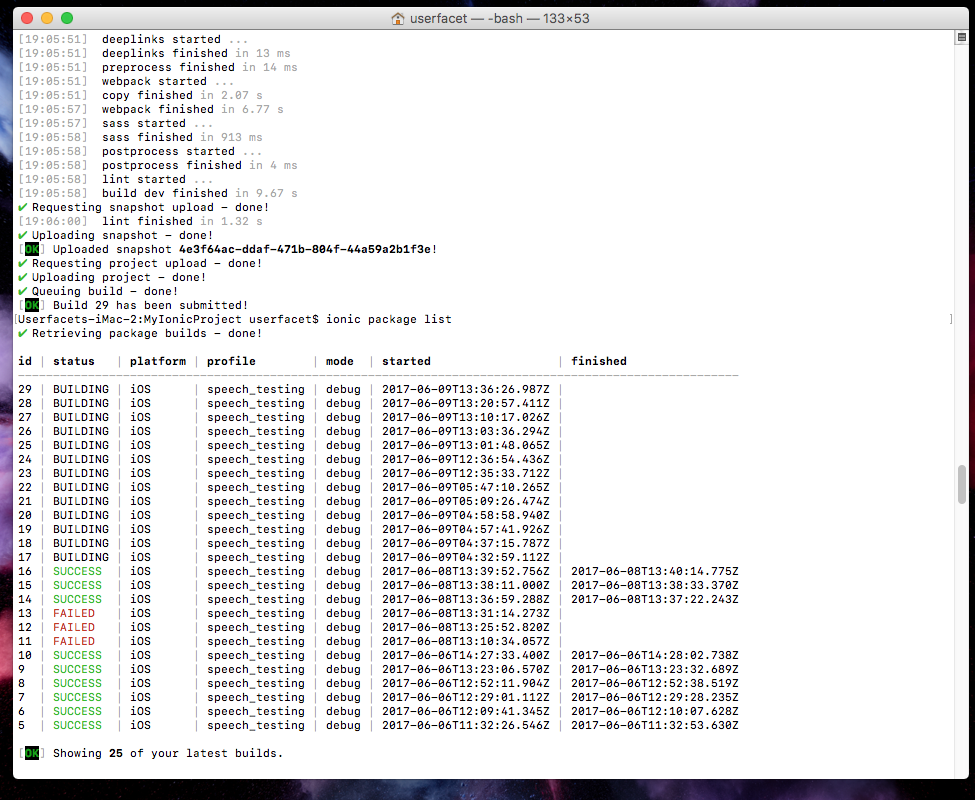Click debug mode cell in build 7 row
Screen dimensions: 975x800
tap(343, 697)
